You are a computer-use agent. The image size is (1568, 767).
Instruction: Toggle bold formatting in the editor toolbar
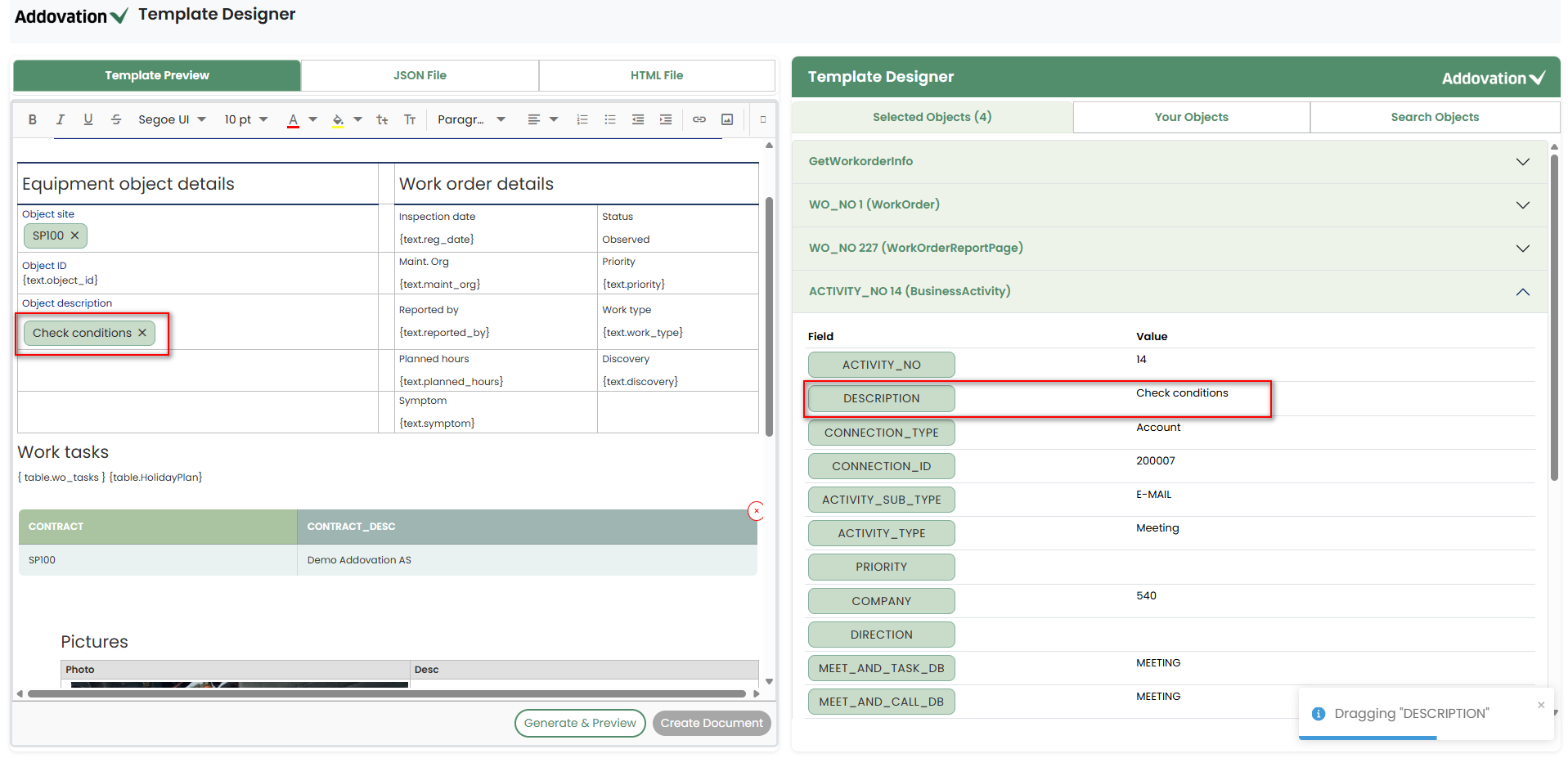pos(33,119)
